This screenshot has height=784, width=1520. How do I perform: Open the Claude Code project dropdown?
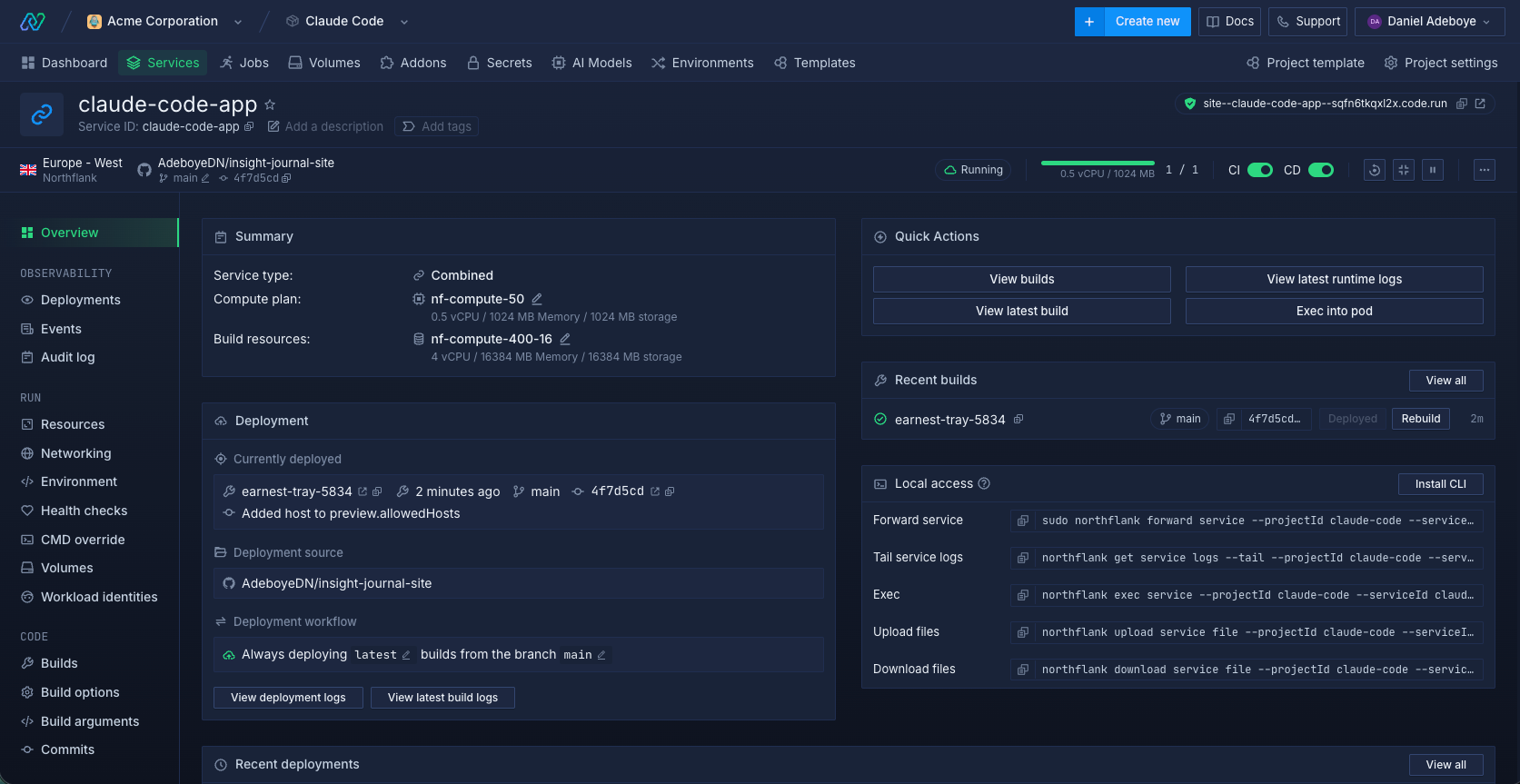tap(404, 22)
